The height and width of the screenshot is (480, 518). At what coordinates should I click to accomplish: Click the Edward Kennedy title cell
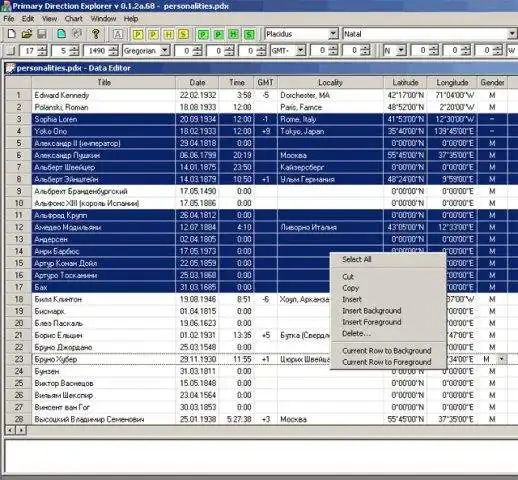point(104,95)
